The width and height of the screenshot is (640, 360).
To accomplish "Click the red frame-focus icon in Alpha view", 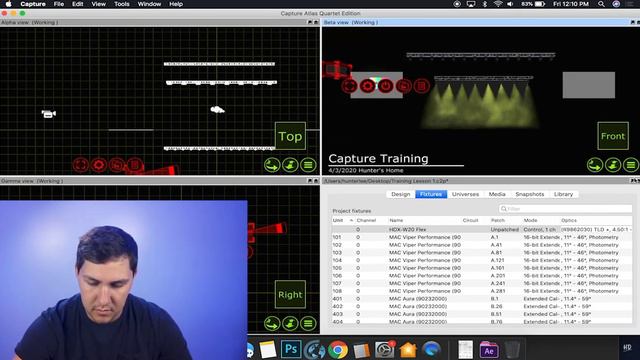I will coord(81,165).
